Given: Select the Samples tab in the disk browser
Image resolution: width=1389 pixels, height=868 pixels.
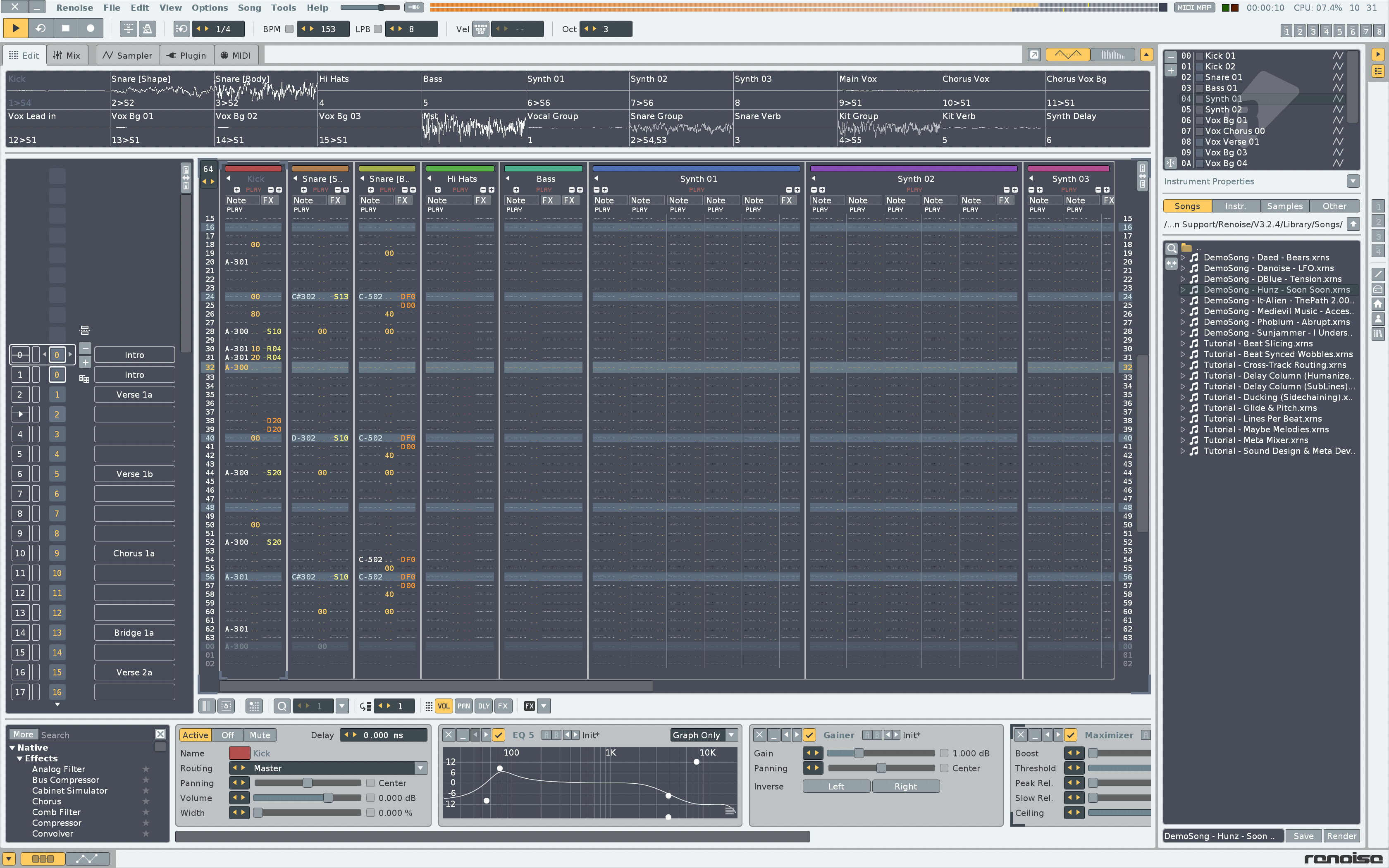Looking at the screenshot, I should tap(1284, 206).
